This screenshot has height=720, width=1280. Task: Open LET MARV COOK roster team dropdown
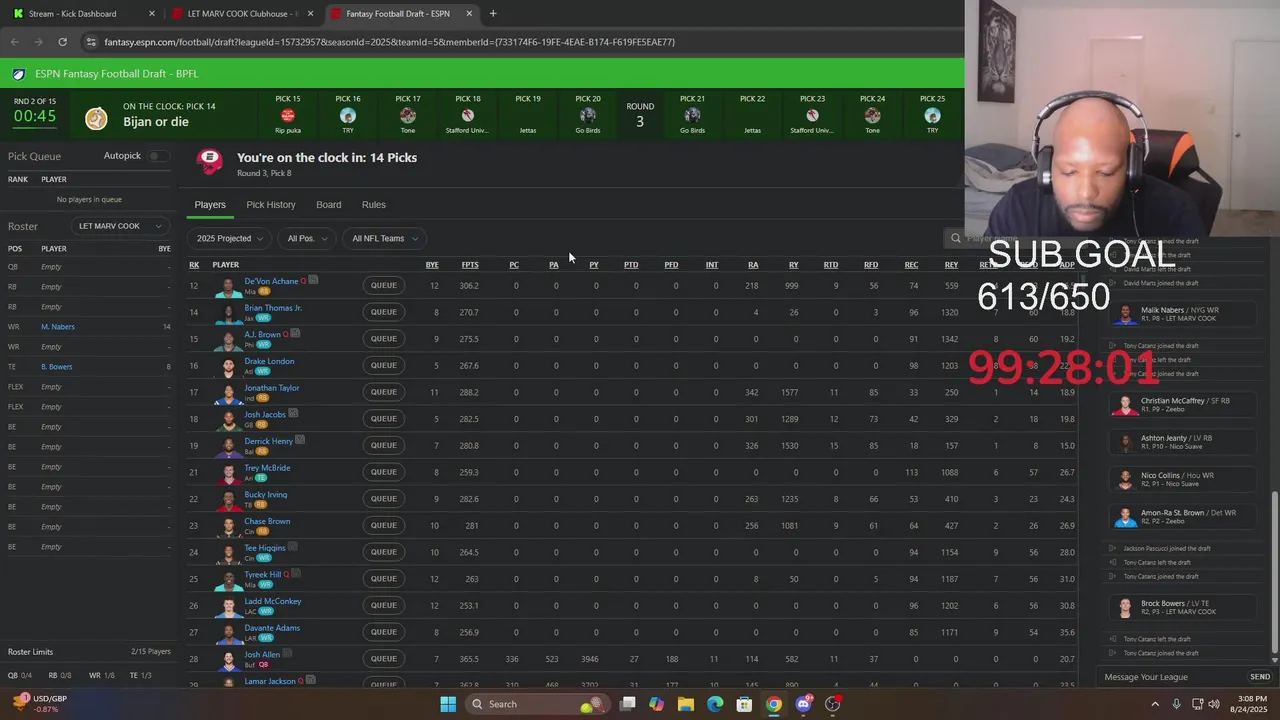coord(119,226)
